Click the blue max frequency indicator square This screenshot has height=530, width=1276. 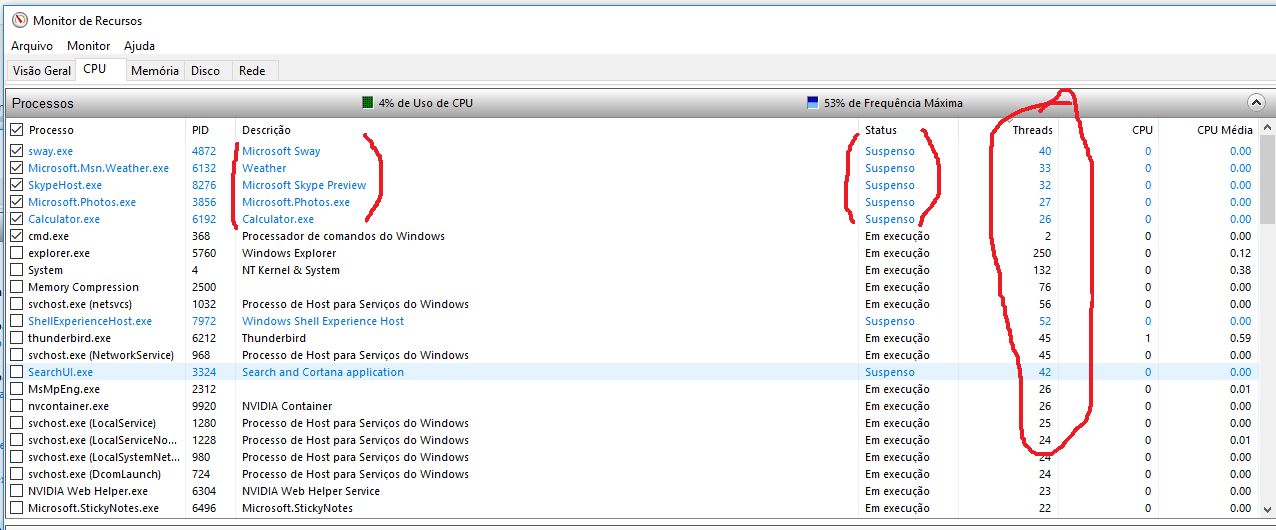tap(813, 103)
